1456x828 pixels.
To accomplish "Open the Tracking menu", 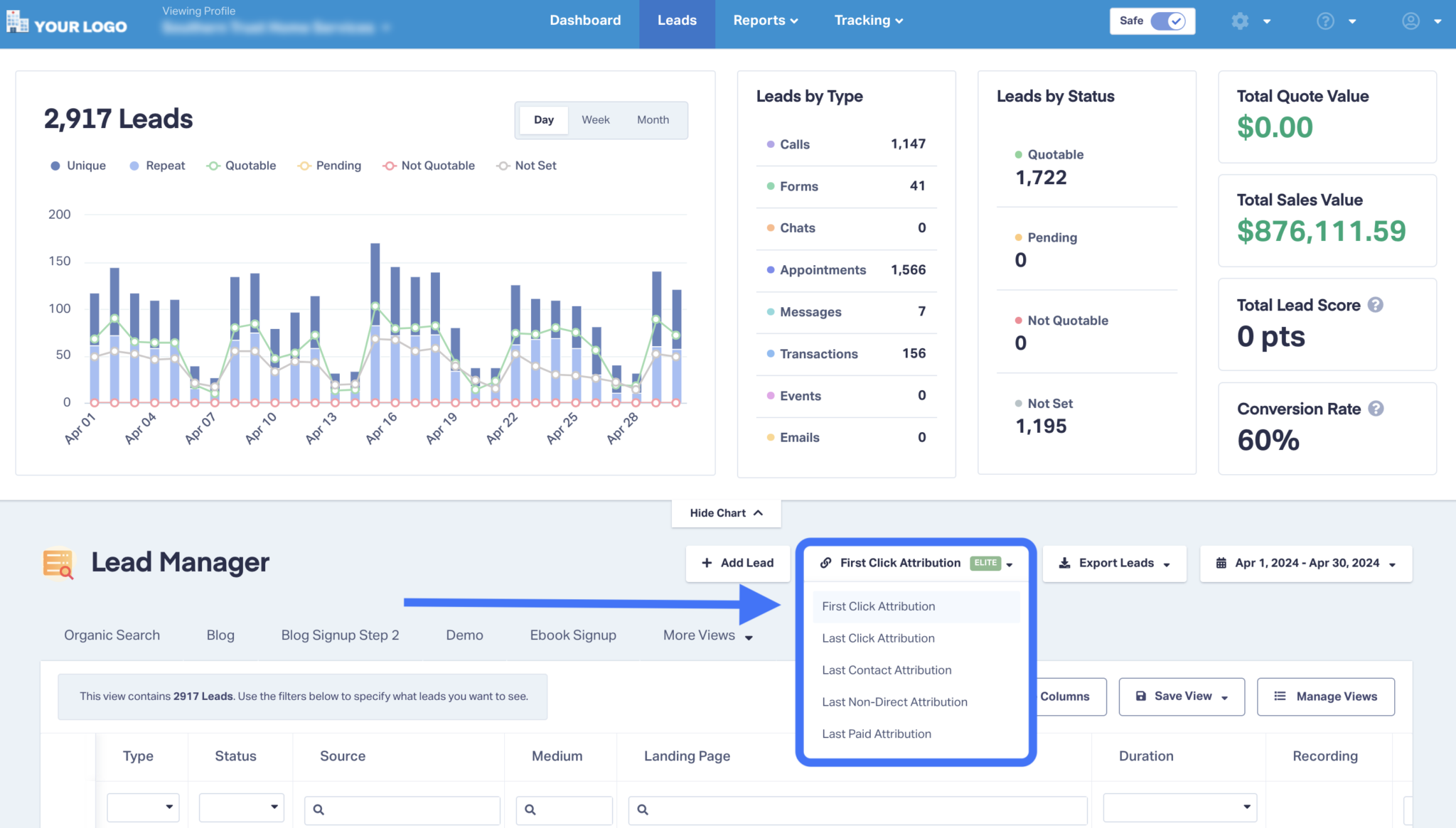I will (868, 20).
